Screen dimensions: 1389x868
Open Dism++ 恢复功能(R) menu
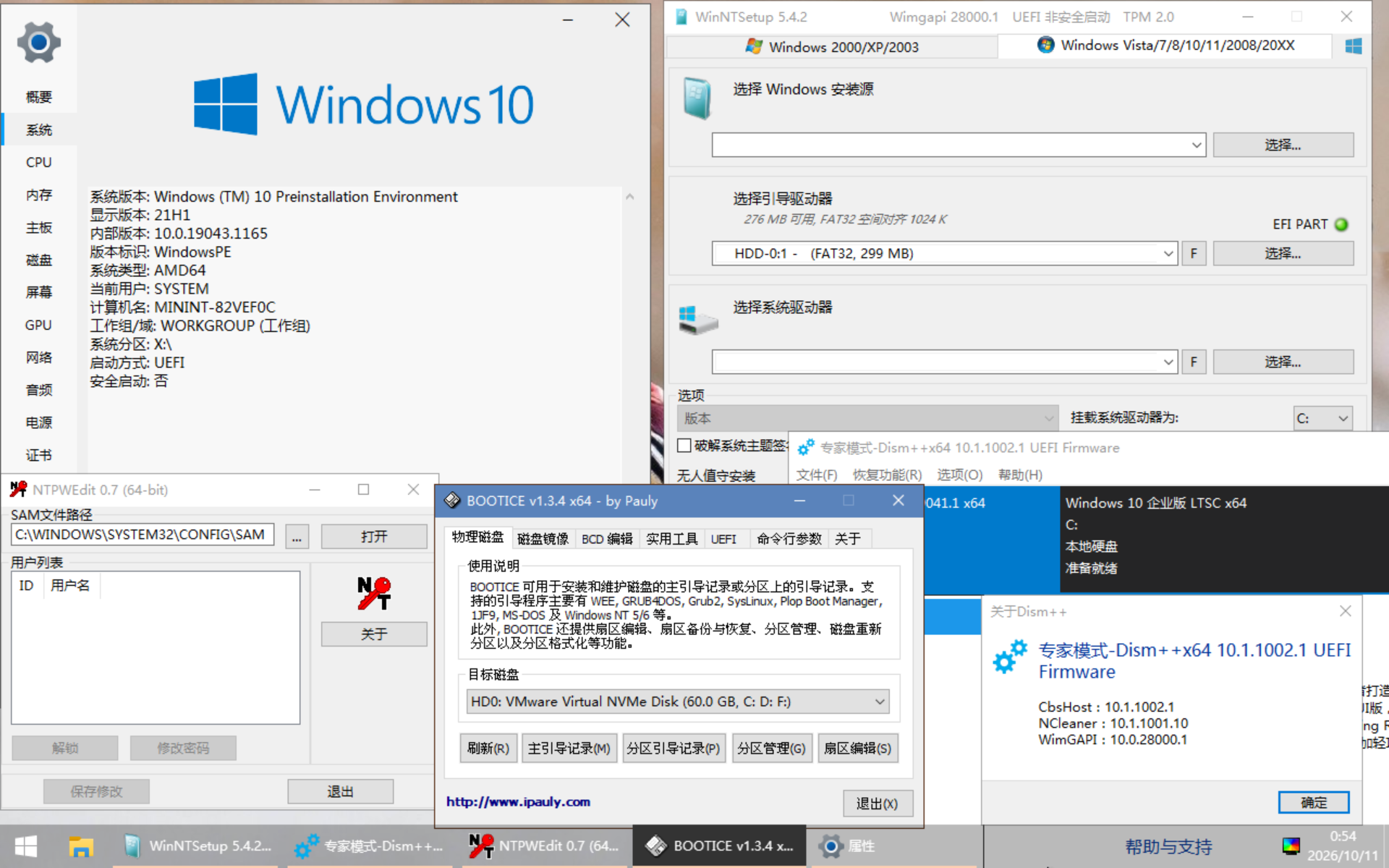pyautogui.click(x=887, y=475)
